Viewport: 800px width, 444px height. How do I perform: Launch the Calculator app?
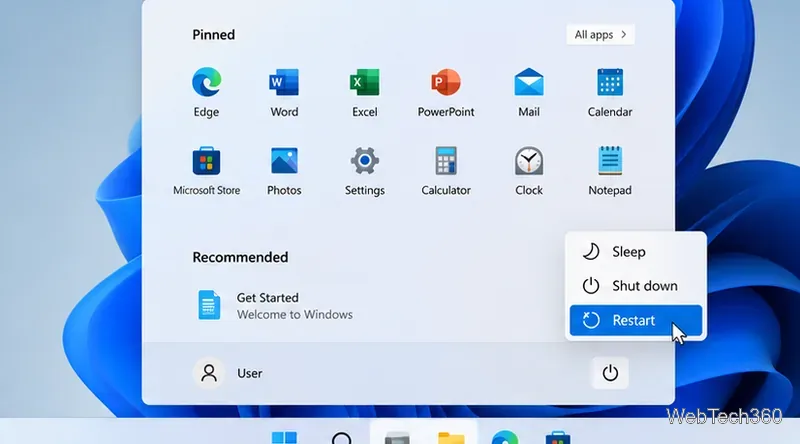pyautogui.click(x=445, y=171)
